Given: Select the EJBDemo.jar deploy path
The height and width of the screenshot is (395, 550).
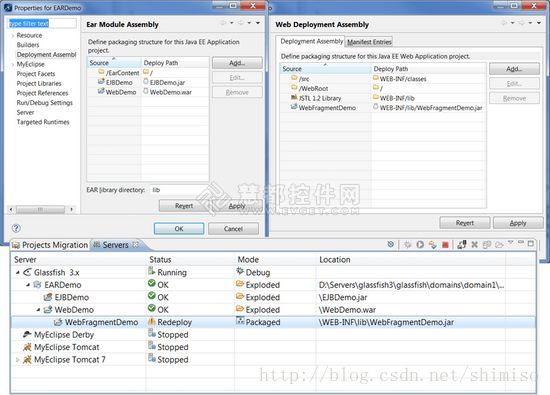Looking at the screenshot, I should point(167,82).
